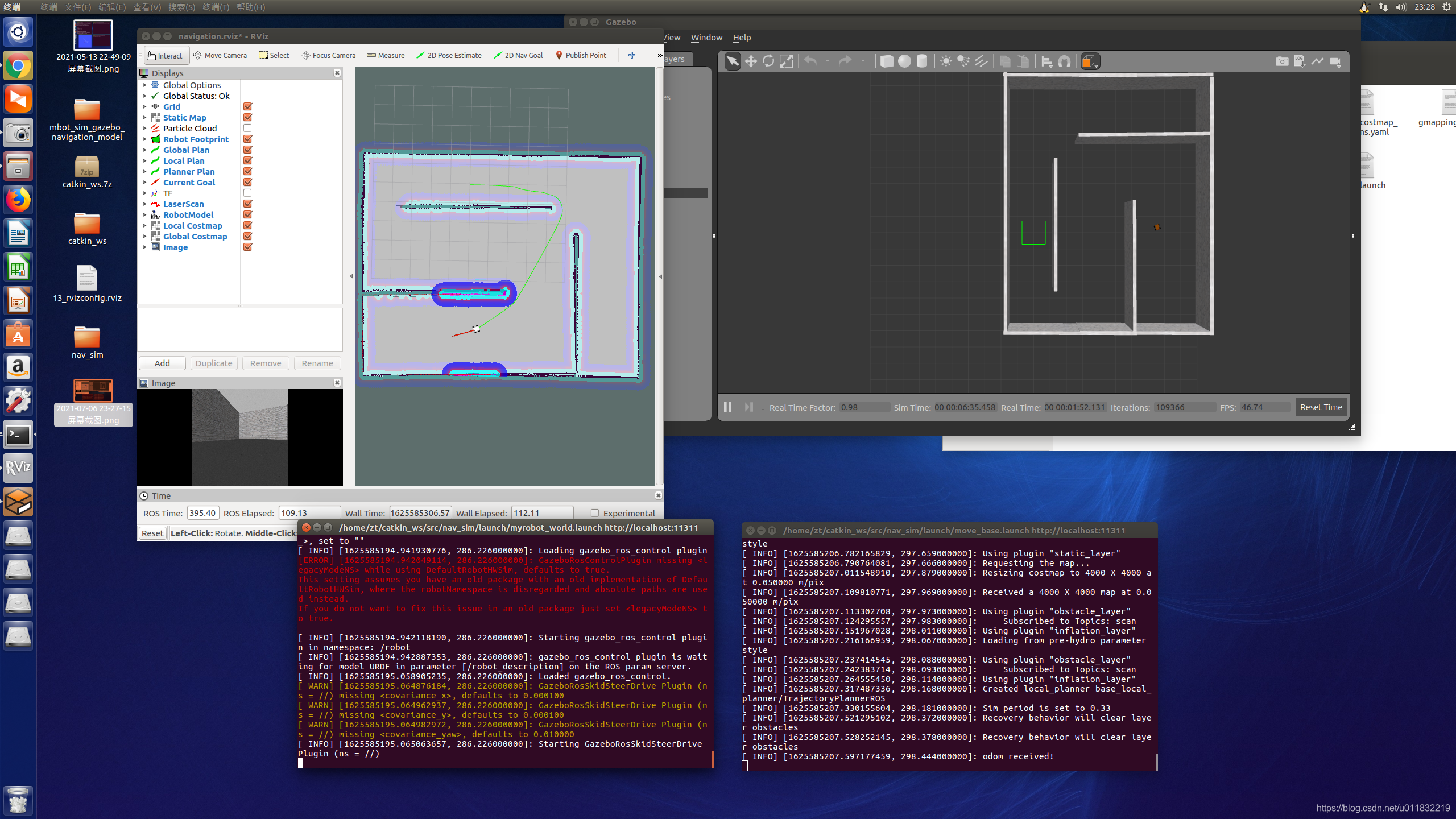The height and width of the screenshot is (819, 1456).
Task: Expand the Global Options tree item
Action: (x=144, y=85)
